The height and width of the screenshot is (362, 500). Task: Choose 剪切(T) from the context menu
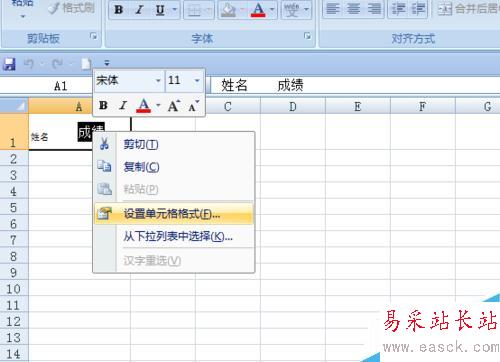174,144
